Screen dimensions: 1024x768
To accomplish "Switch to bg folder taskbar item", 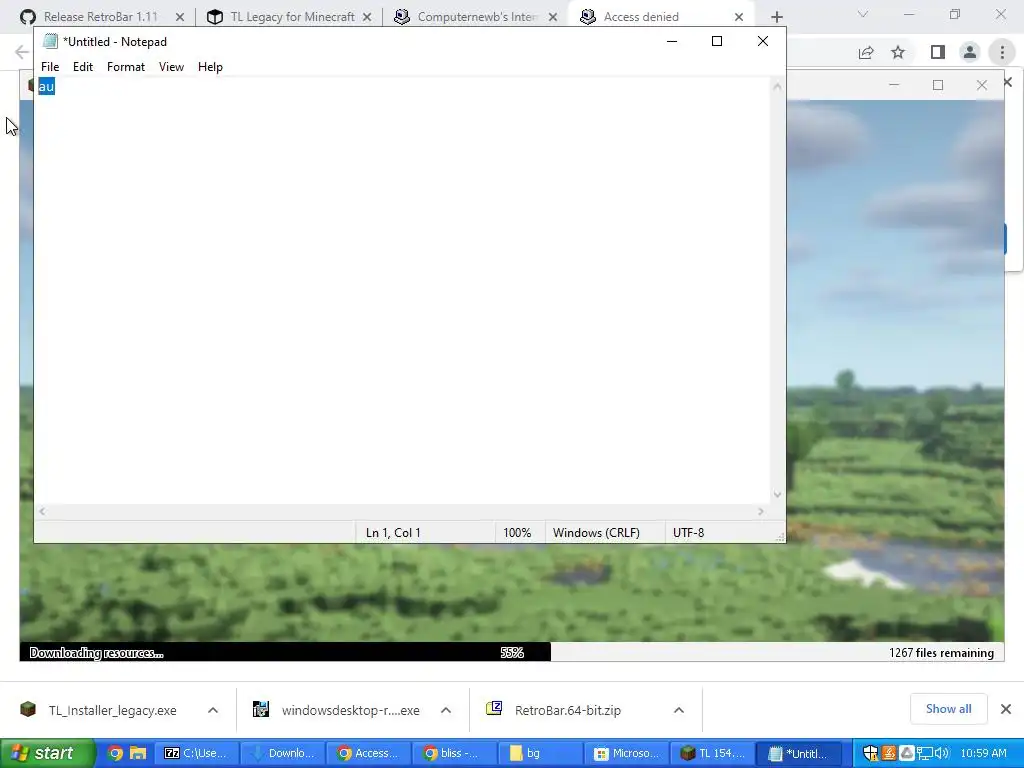I will click(540, 753).
